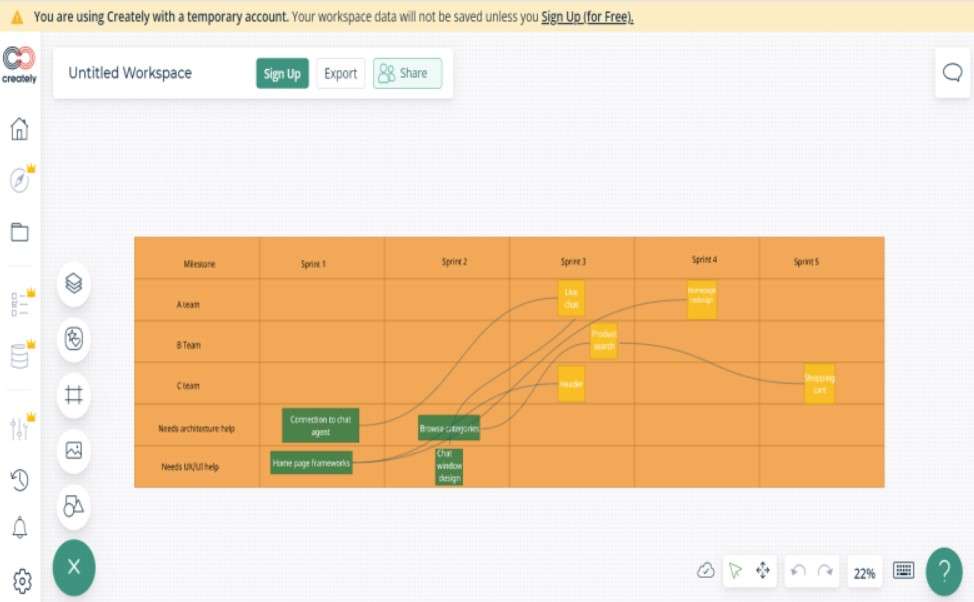Open version history clock icon
Screen dimensions: 974x602
point(19,480)
